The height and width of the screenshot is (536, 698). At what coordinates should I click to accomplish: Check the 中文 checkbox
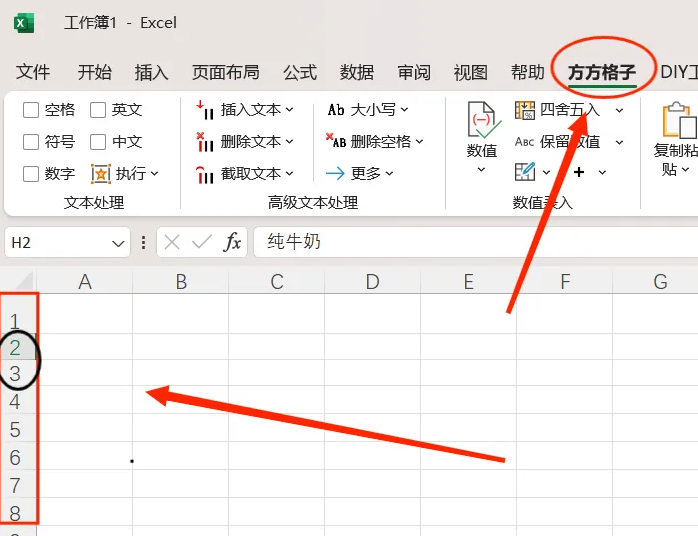point(98,142)
